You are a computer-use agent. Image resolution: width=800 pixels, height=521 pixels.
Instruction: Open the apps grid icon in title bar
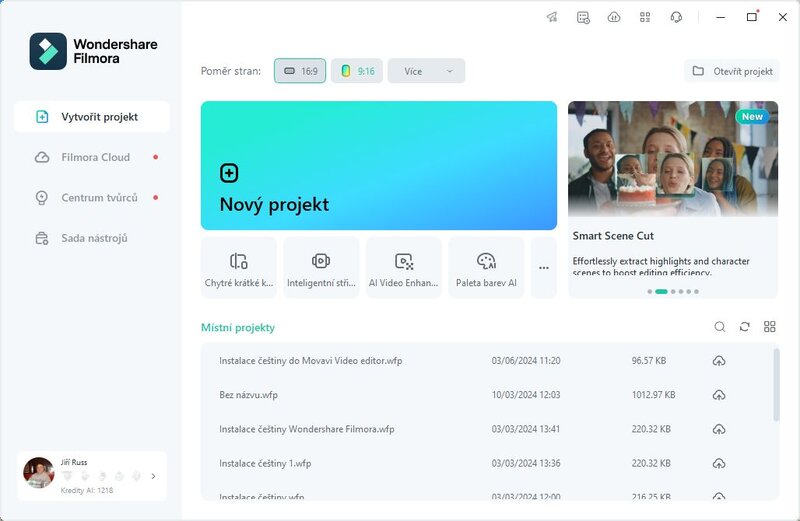(645, 17)
